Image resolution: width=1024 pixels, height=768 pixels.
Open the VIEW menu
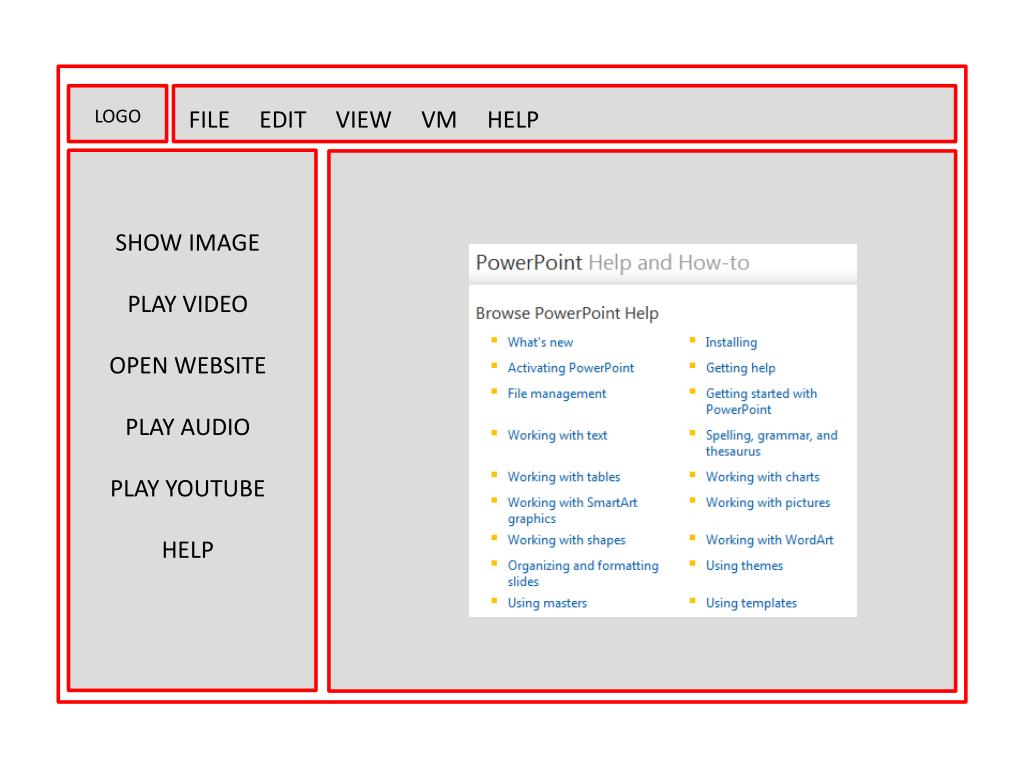coord(363,120)
